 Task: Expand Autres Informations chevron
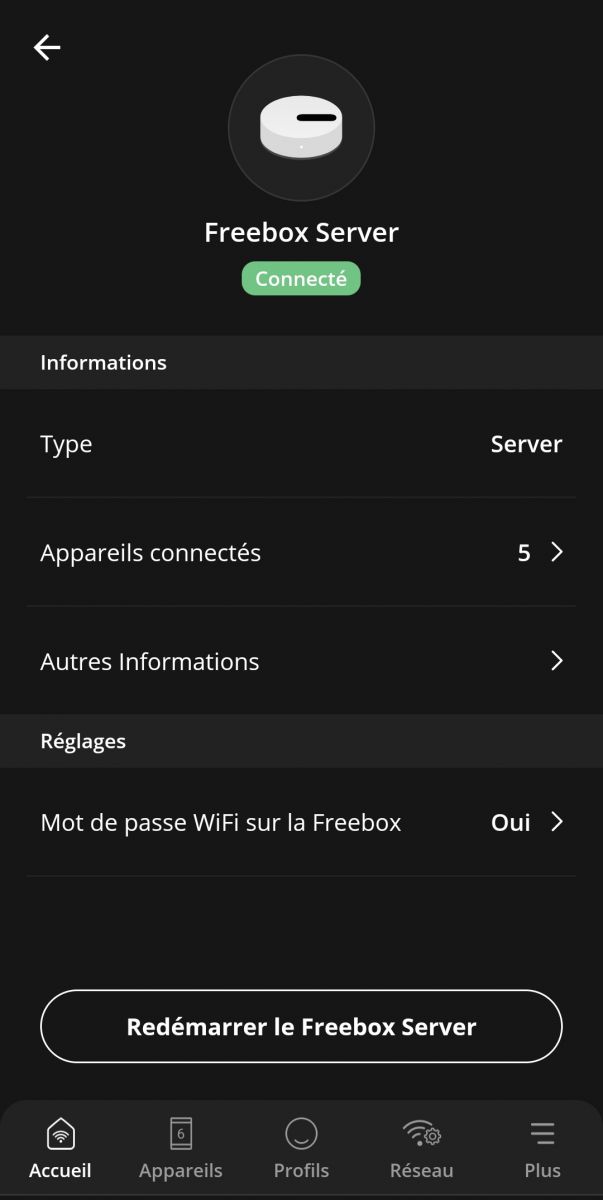click(557, 661)
